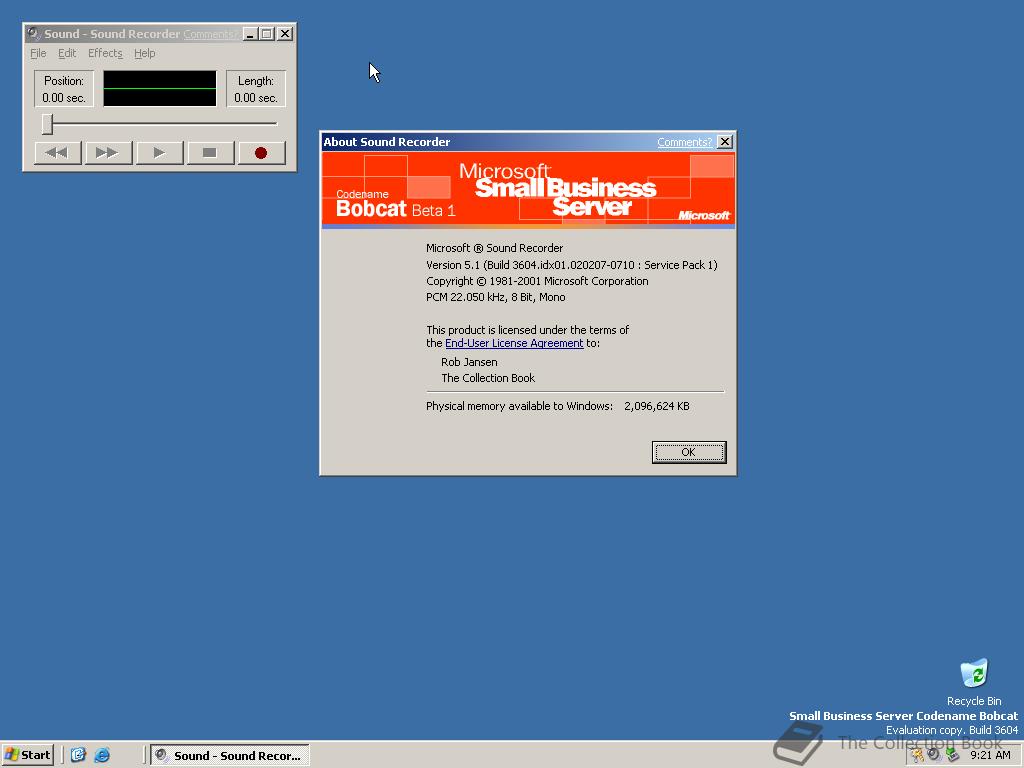
Task: Click the speaker-like tray icon in middle
Action: [934, 755]
